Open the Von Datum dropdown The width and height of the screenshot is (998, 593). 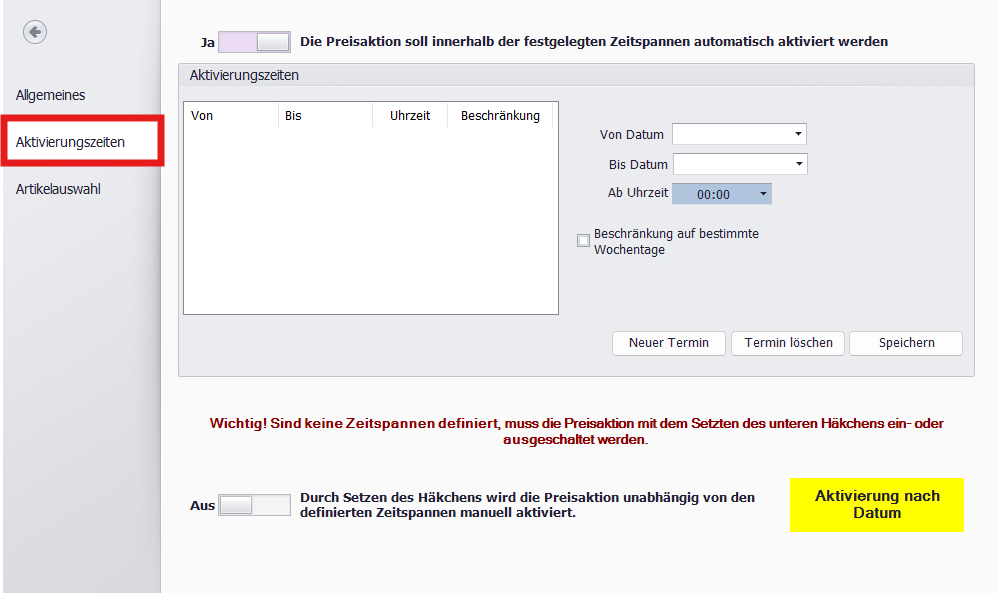(798, 134)
